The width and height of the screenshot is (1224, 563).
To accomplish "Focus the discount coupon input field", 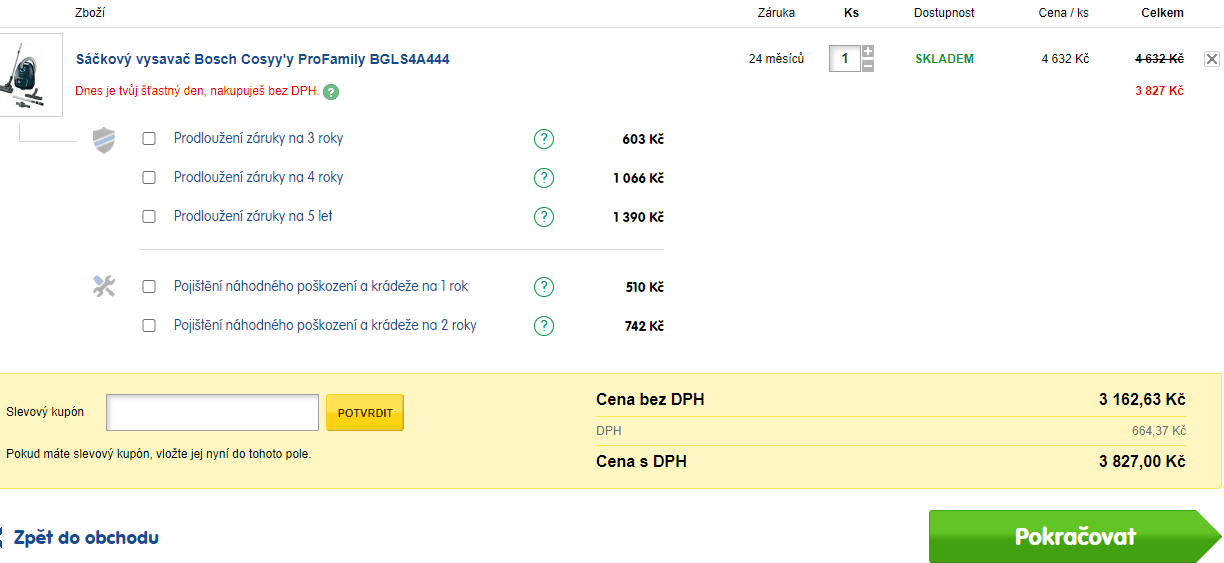I will 213,412.
